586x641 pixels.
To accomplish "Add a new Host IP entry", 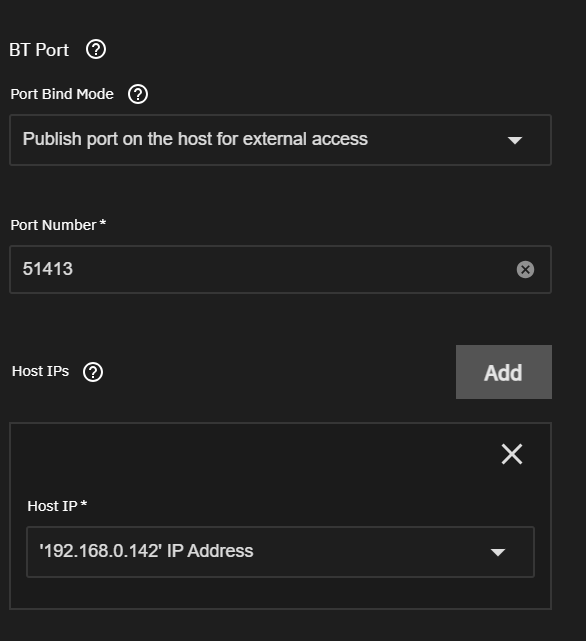I will click(504, 372).
